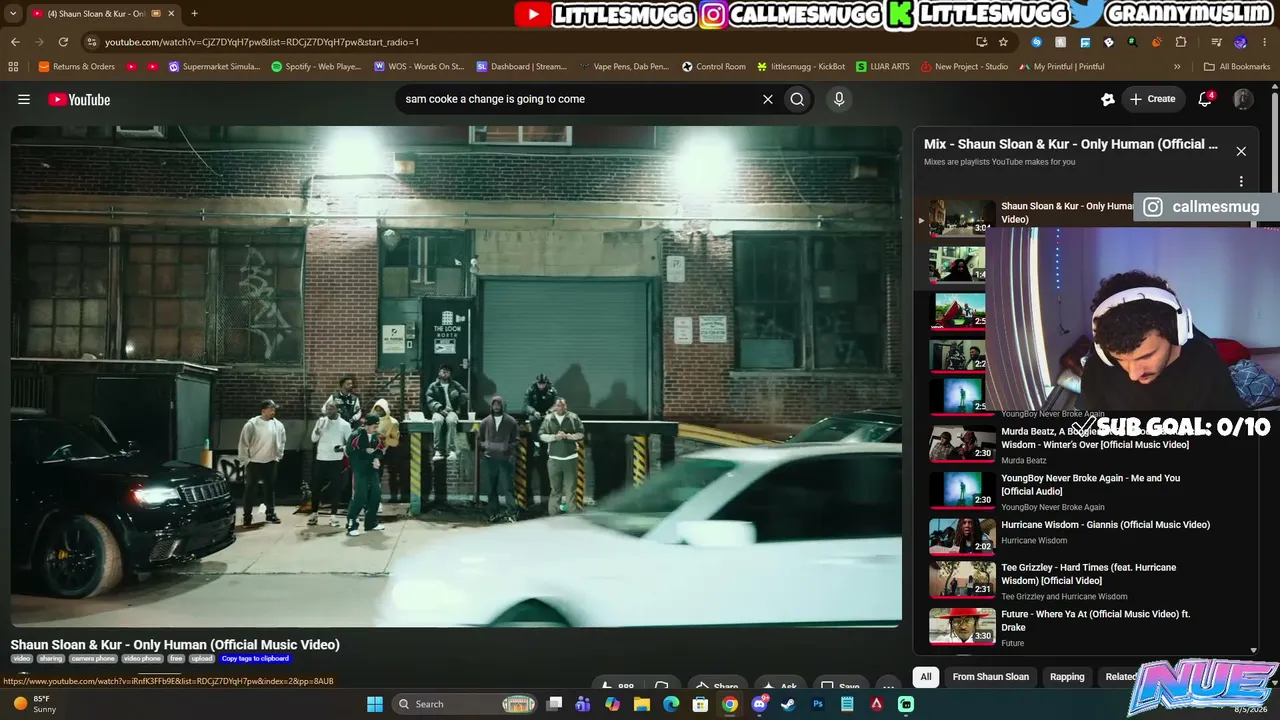Go to the YouTube home logo
Screen dimensions: 1280x720
pos(79,99)
